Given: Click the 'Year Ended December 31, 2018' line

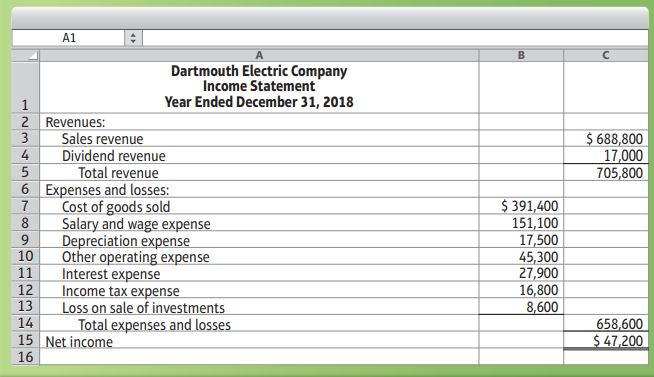Looking at the screenshot, I should point(259,102).
